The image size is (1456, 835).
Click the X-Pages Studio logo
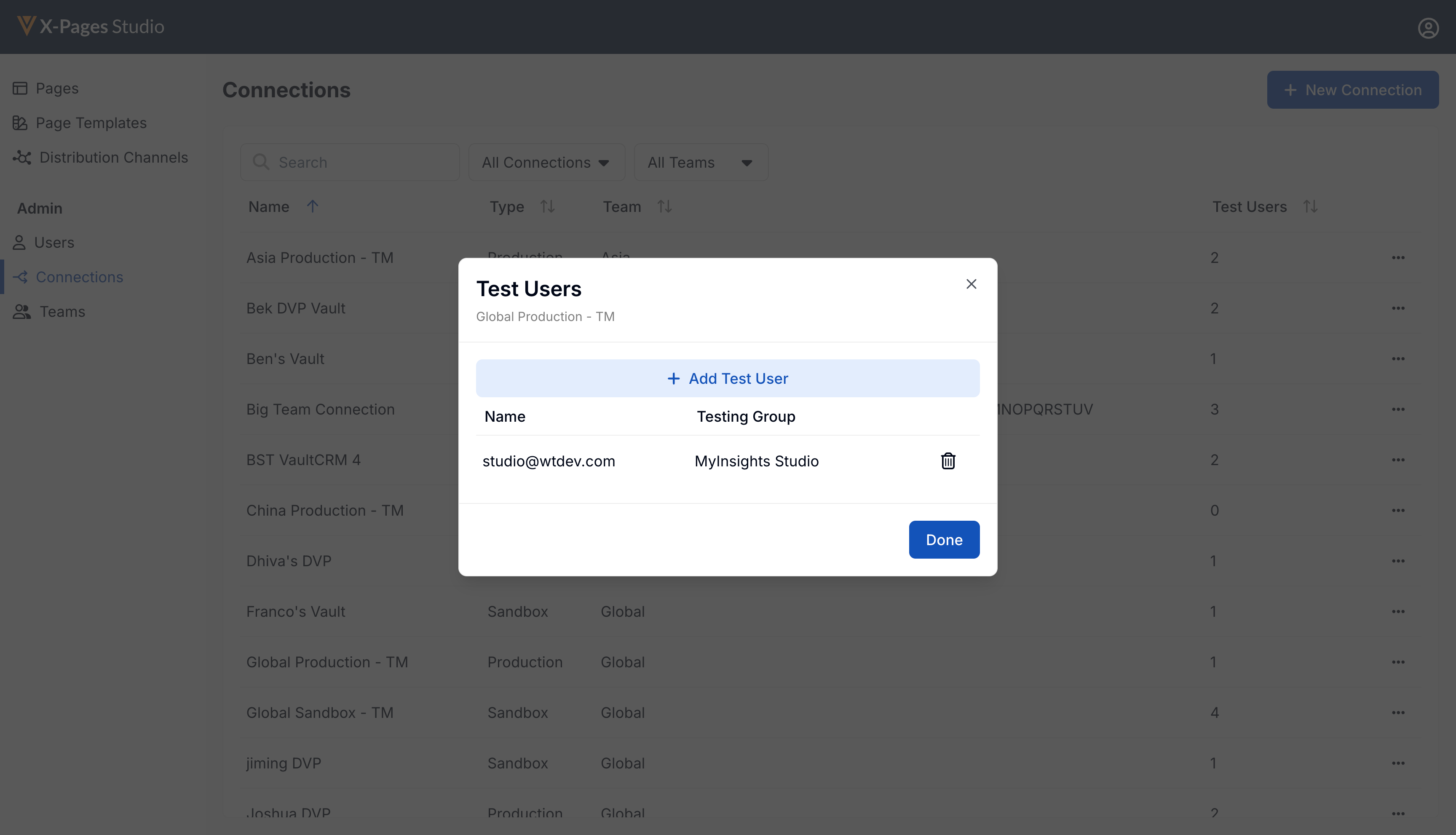91,27
